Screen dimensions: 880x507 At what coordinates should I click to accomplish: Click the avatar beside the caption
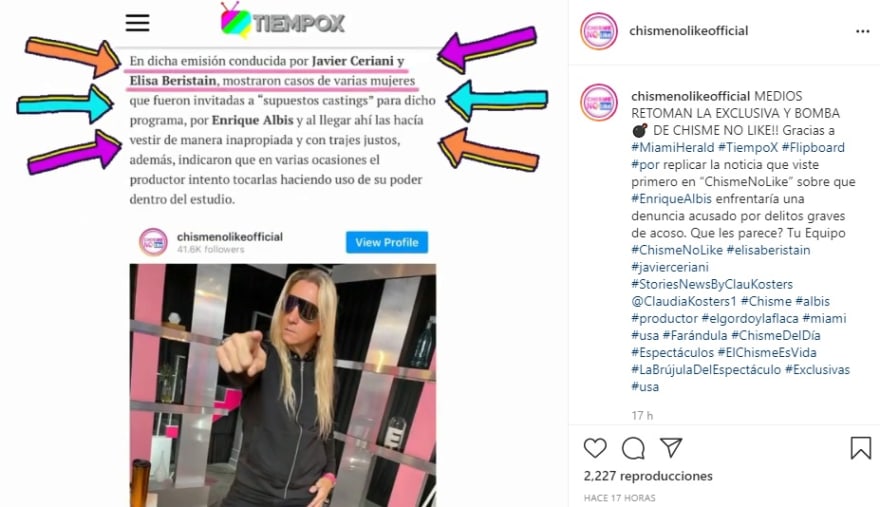[599, 102]
